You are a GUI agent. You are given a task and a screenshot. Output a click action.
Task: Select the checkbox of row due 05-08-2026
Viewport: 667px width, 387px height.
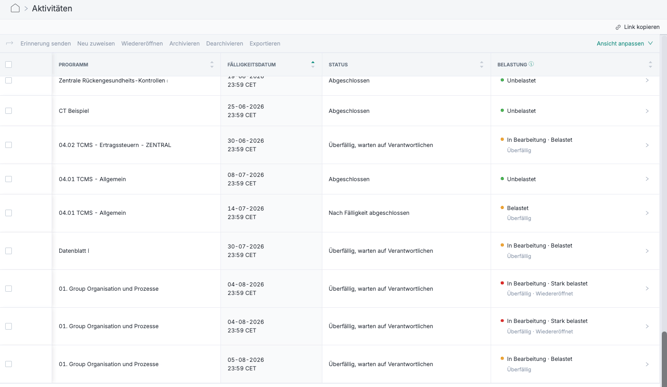pyautogui.click(x=9, y=364)
